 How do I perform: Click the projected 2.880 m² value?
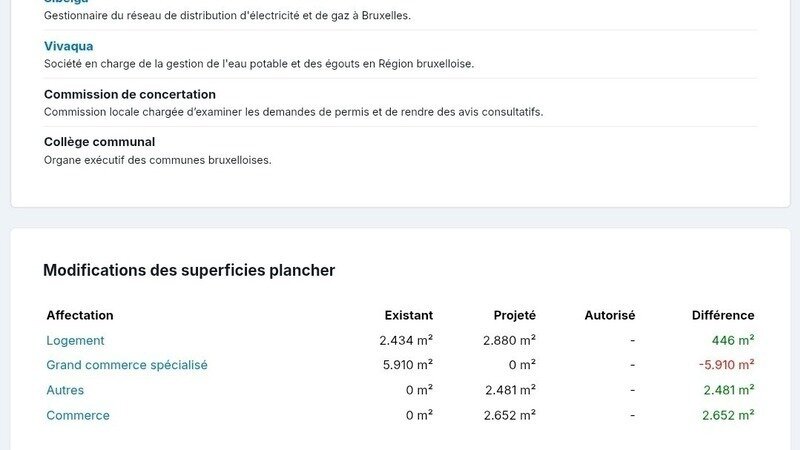pos(509,340)
